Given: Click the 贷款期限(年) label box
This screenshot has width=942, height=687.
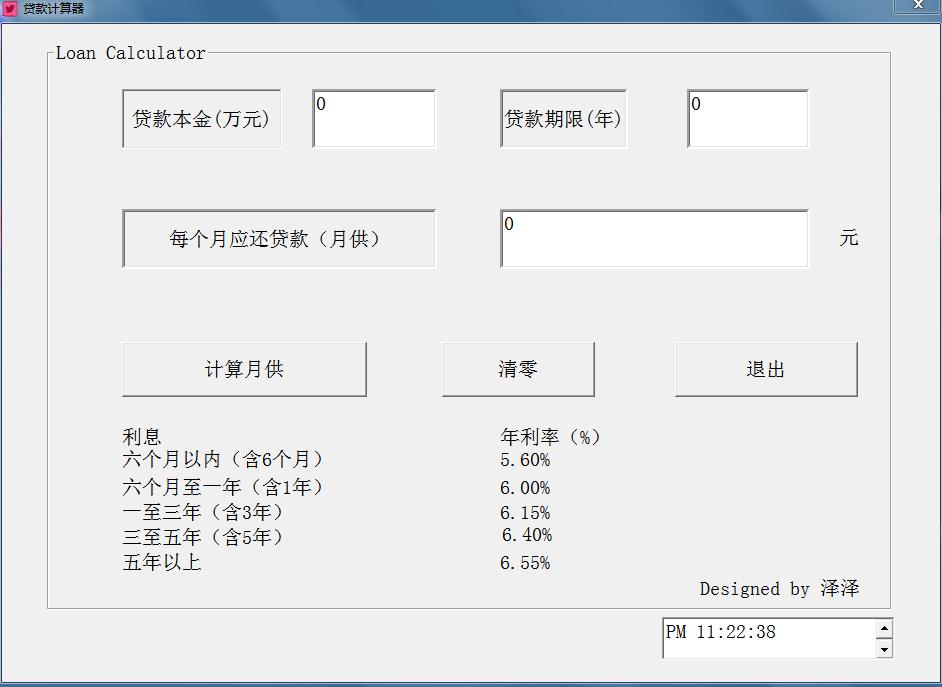Looking at the screenshot, I should point(563,118).
